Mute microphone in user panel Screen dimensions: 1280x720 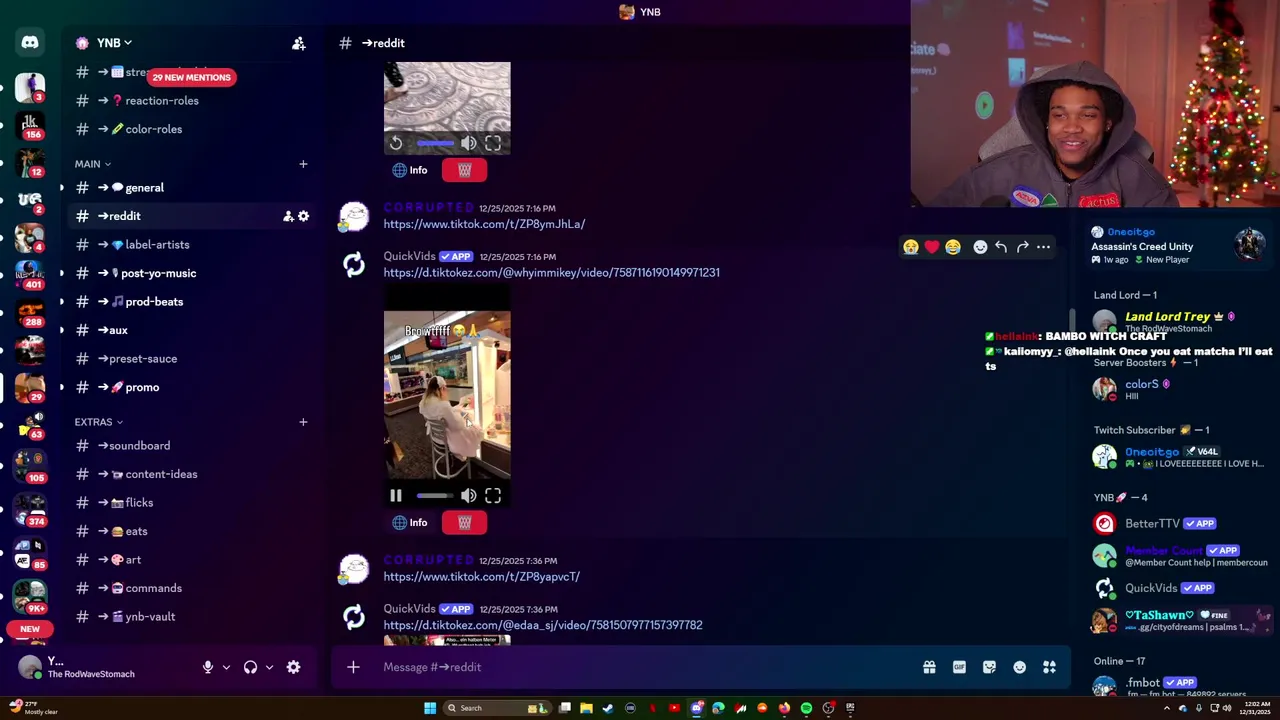208,667
